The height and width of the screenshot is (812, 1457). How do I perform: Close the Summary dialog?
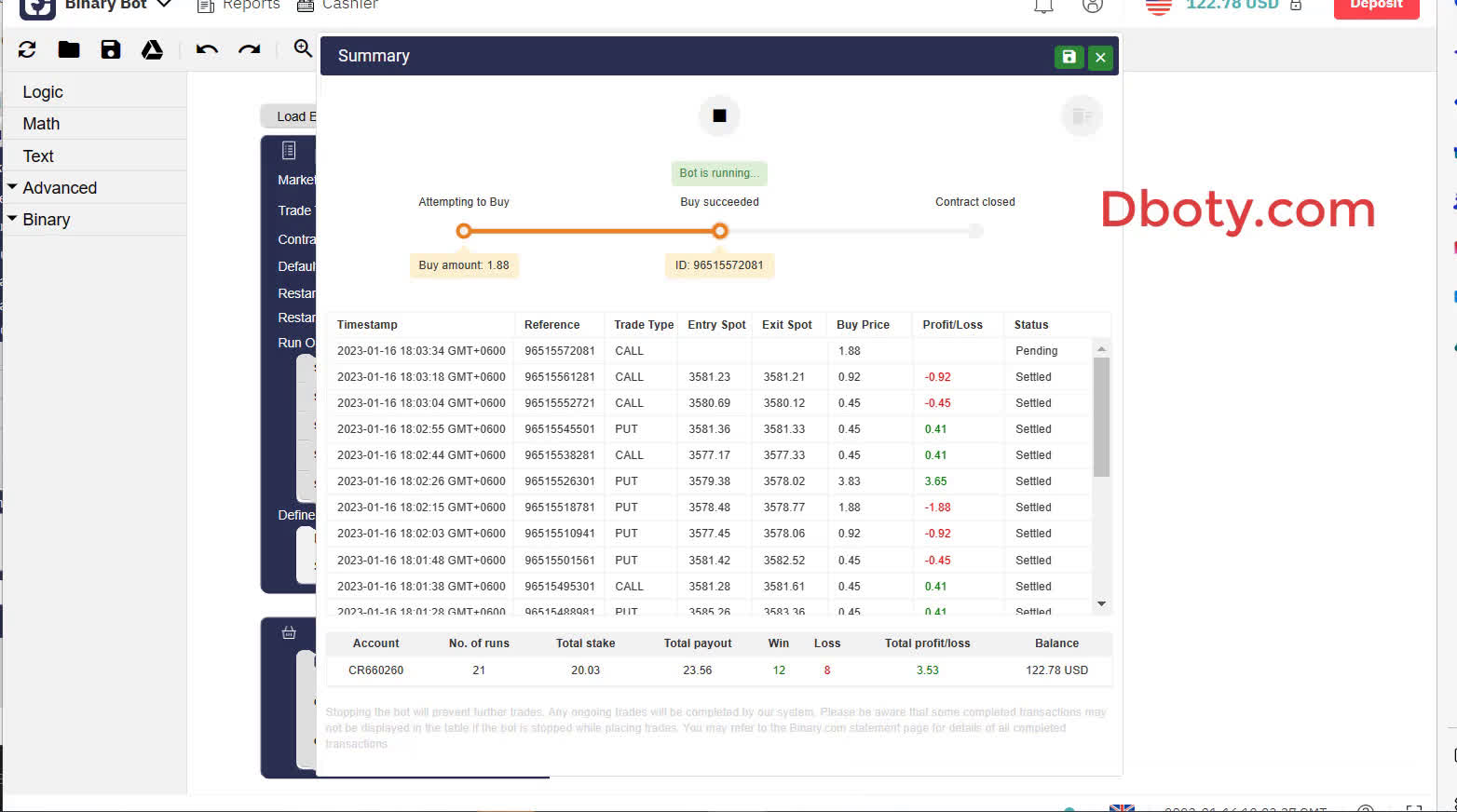click(1100, 57)
